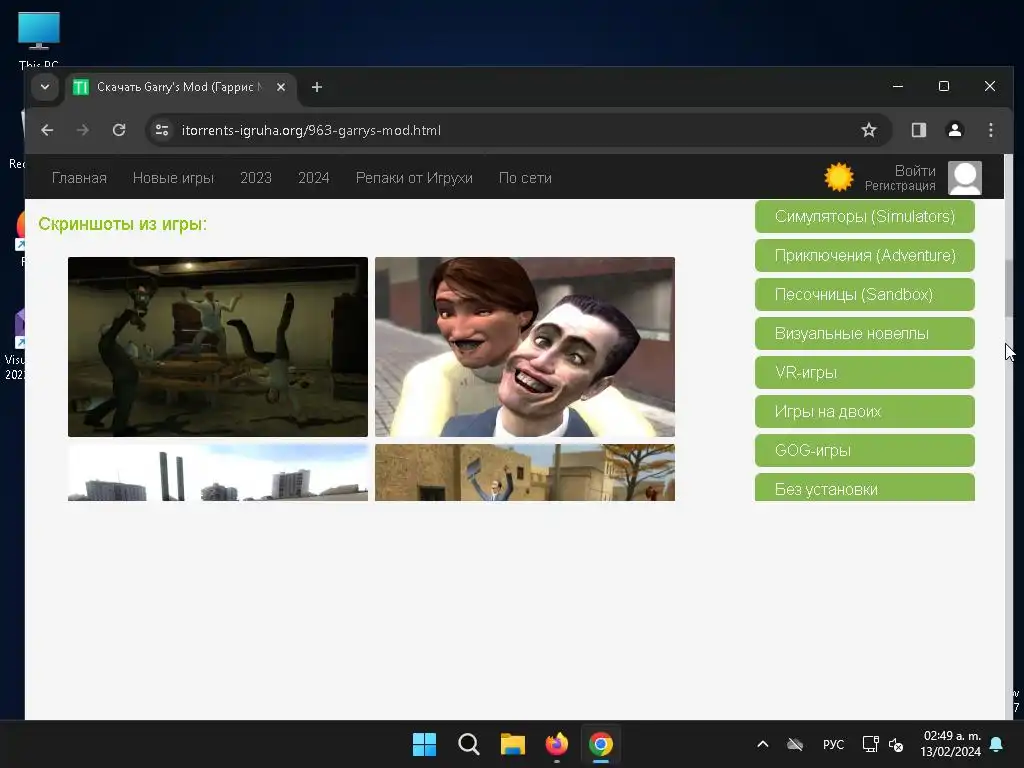Open Симуляторы (Simulators) category
The width and height of the screenshot is (1024, 768).
[865, 216]
